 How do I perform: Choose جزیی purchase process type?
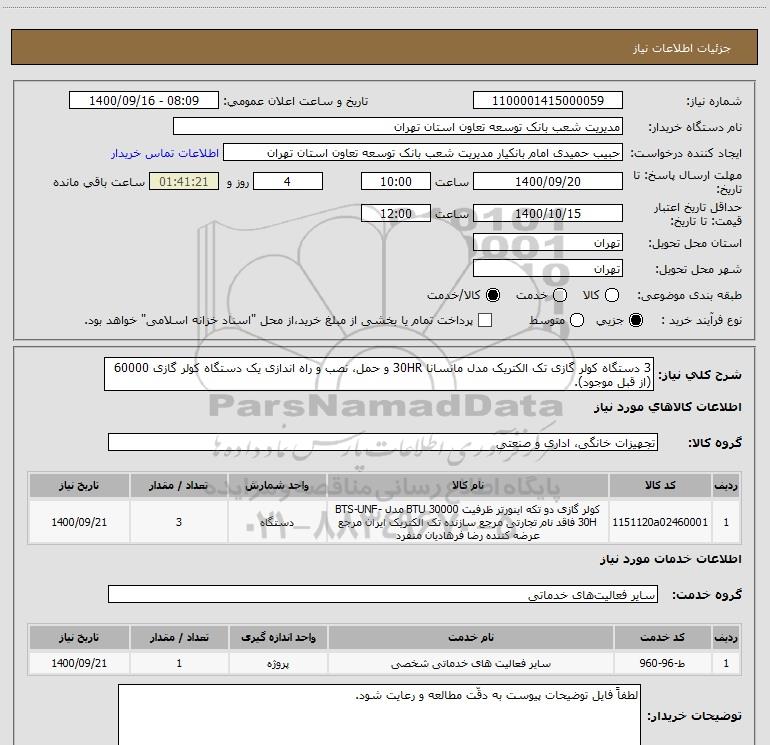pyautogui.click(x=636, y=320)
